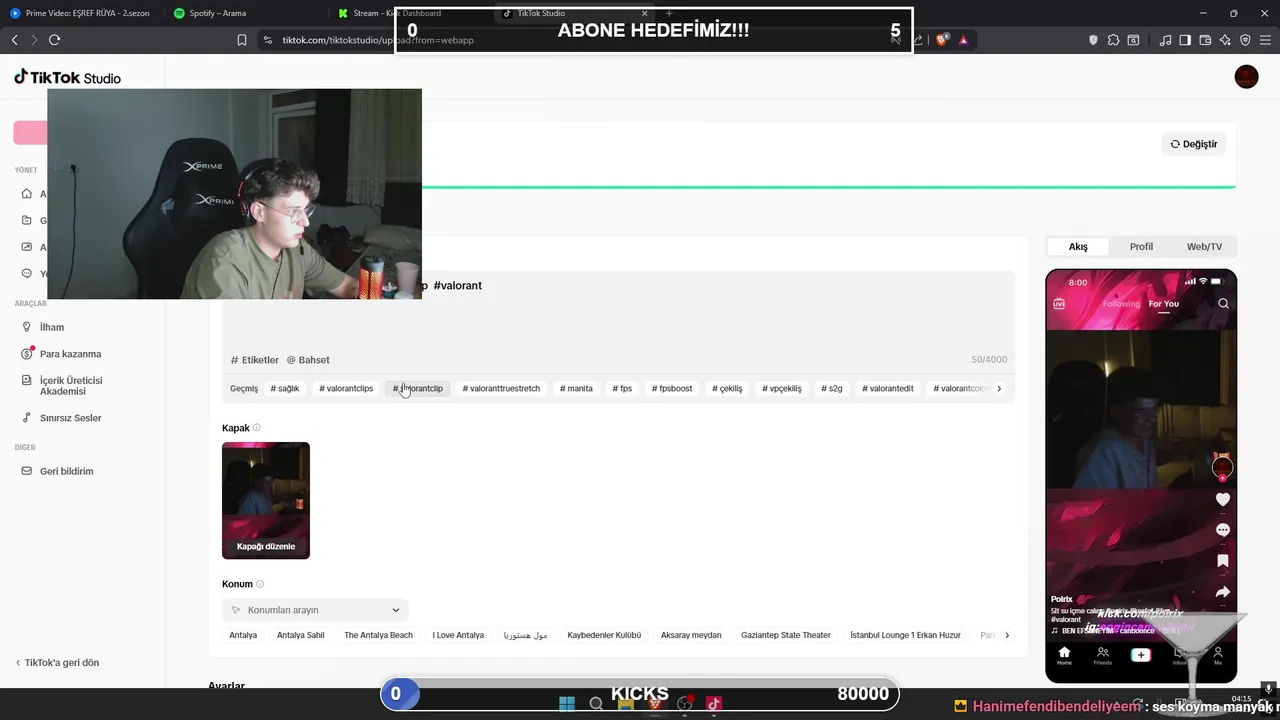The width and height of the screenshot is (1280, 720).
Task: Switch to the Kick Dashboard browser tab
Action: pyautogui.click(x=400, y=13)
